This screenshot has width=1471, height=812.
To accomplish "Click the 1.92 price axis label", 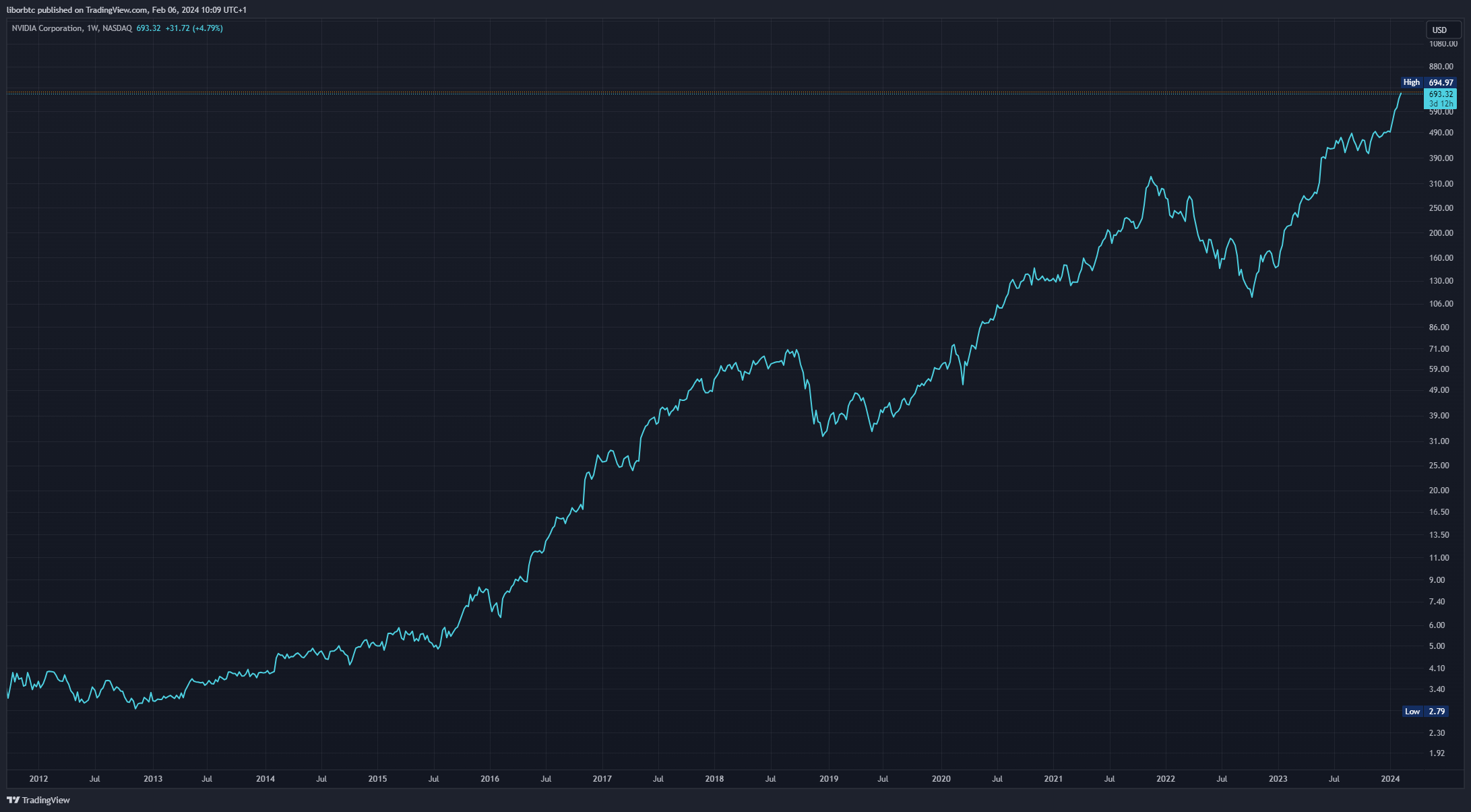I will [1437, 753].
